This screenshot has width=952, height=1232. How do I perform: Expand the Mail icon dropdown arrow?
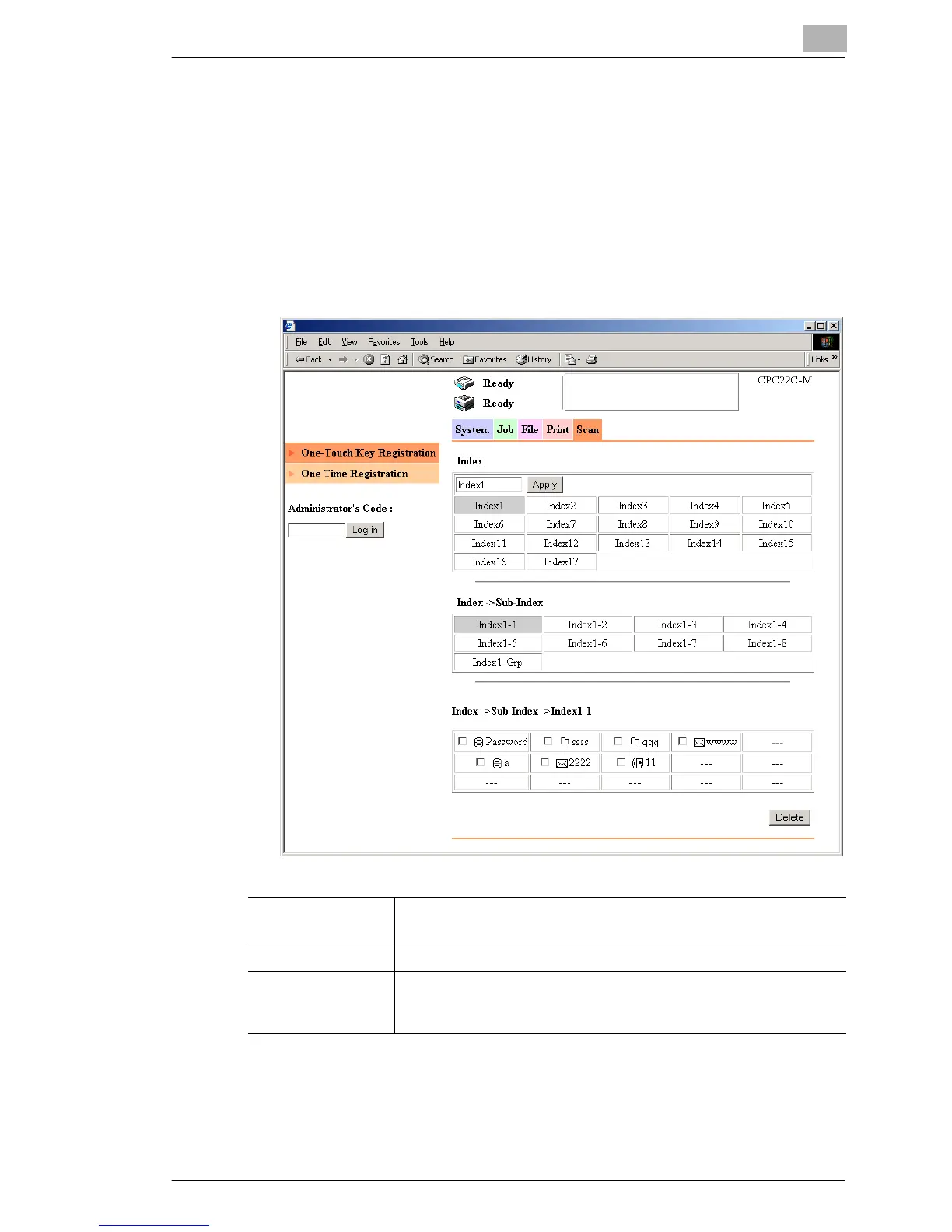pyautogui.click(x=579, y=359)
